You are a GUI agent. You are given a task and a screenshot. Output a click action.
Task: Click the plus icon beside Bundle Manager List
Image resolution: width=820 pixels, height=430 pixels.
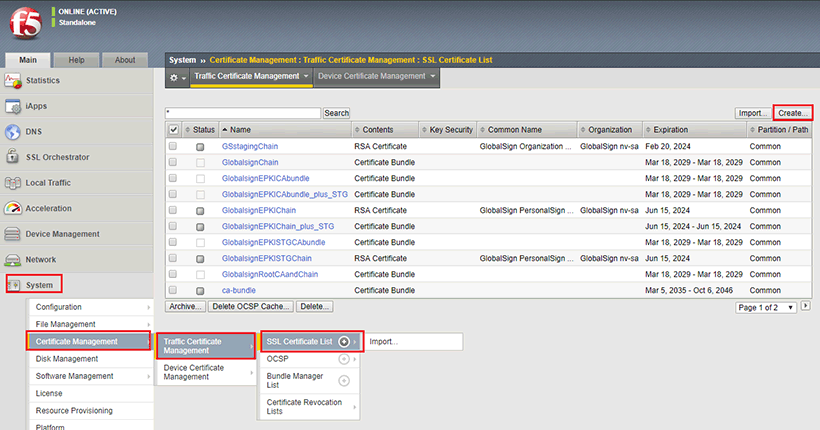click(x=344, y=380)
